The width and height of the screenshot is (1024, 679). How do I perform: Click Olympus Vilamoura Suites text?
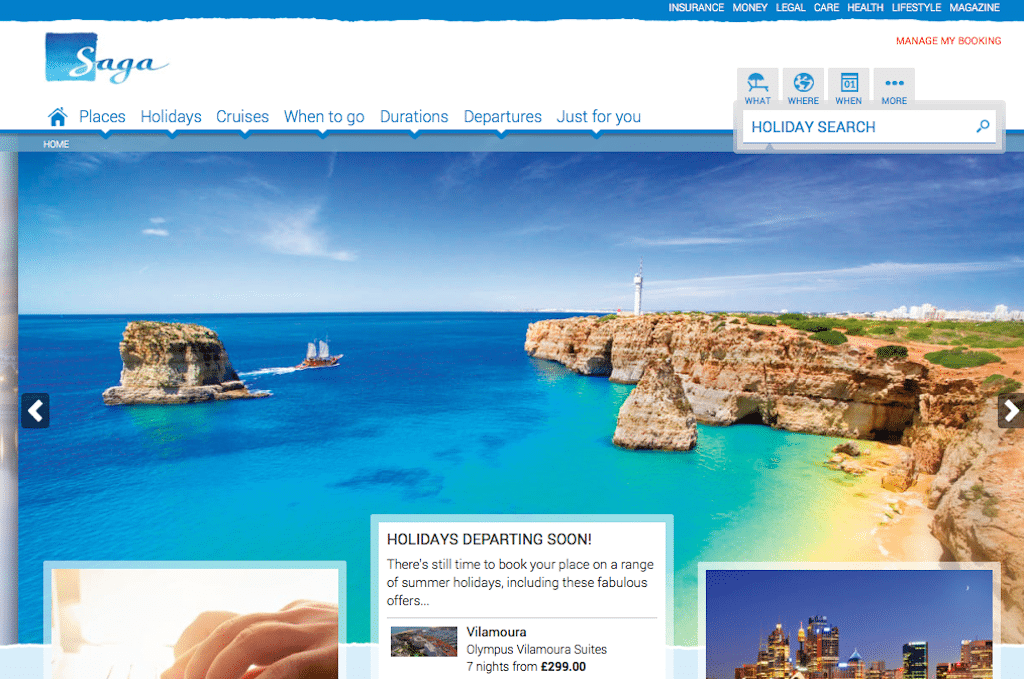point(536,650)
